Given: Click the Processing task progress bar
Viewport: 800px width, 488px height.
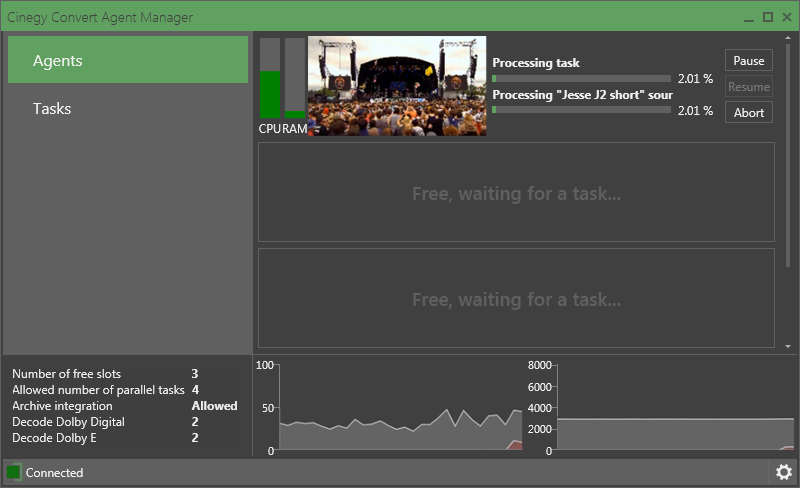Looking at the screenshot, I should (x=581, y=79).
